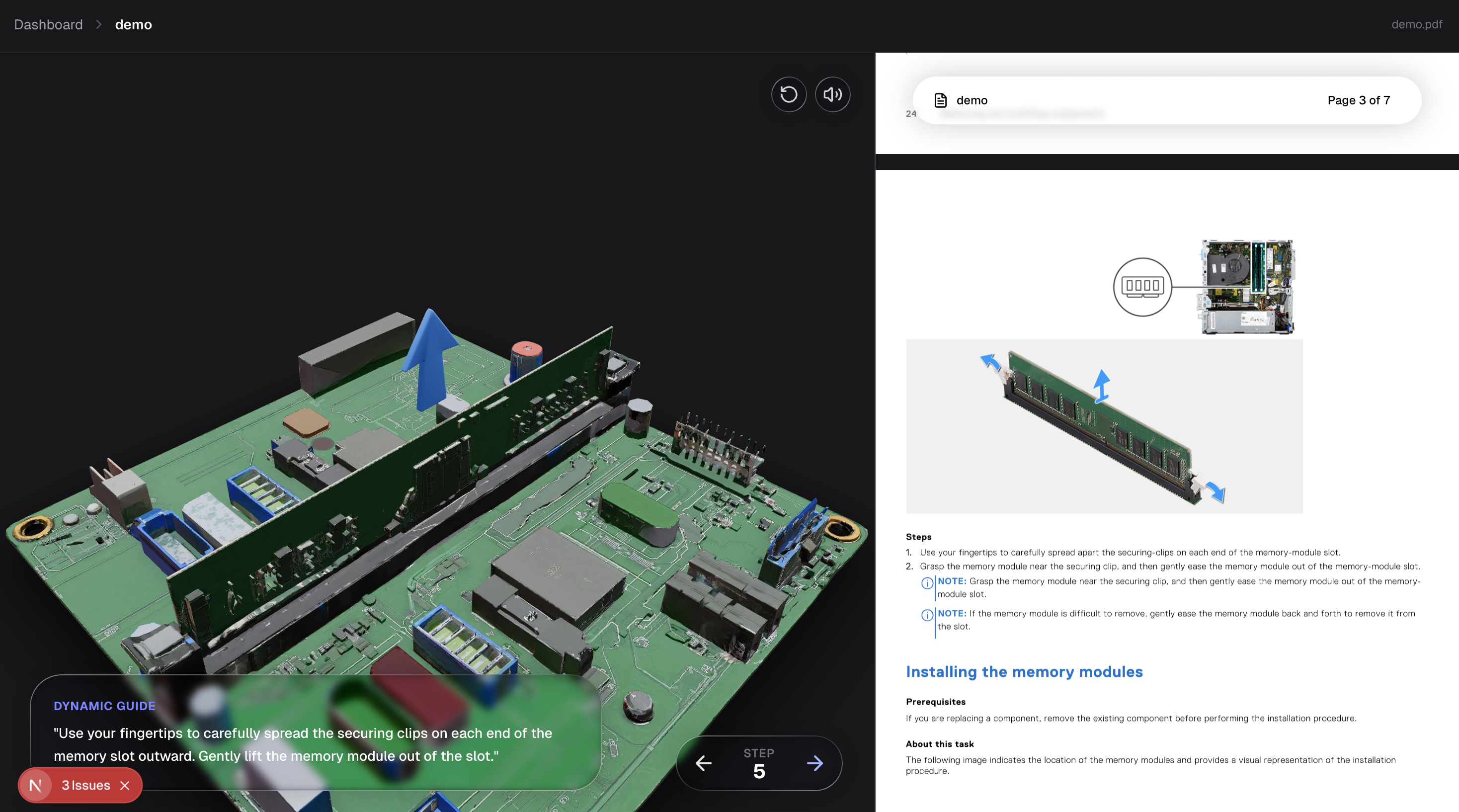
Task: Toggle the audio speaker icon
Action: 832,94
